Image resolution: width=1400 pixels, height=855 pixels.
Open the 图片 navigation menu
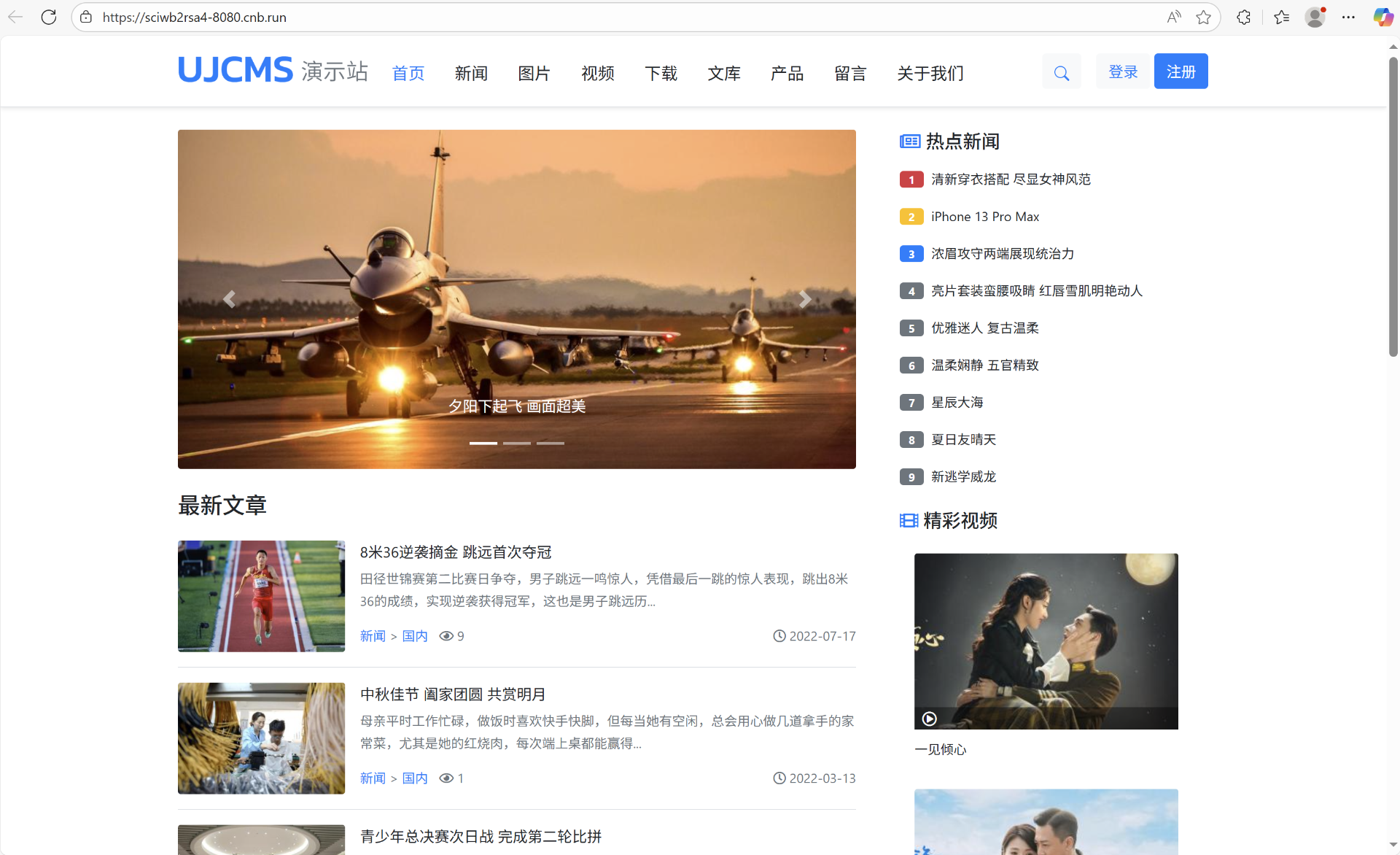(534, 73)
